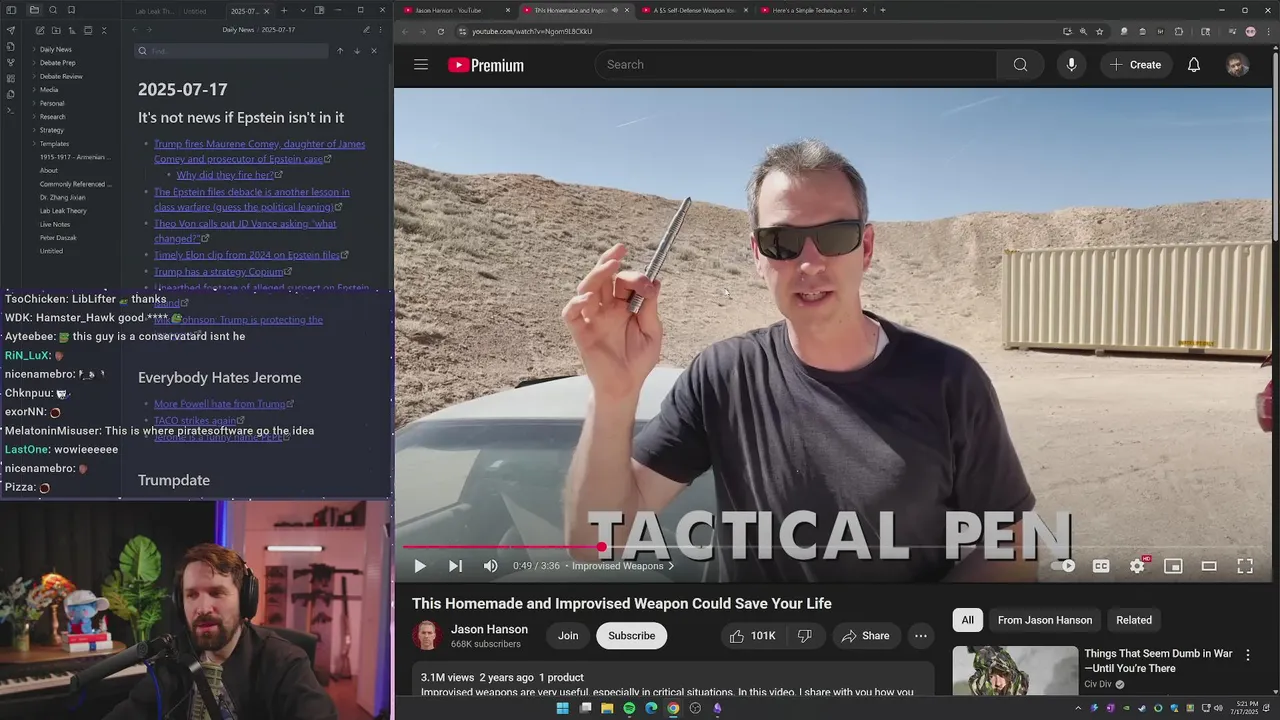Switch to 'Here's a Simple Technique' tab
This screenshot has height=720, width=1280.
pos(812,10)
